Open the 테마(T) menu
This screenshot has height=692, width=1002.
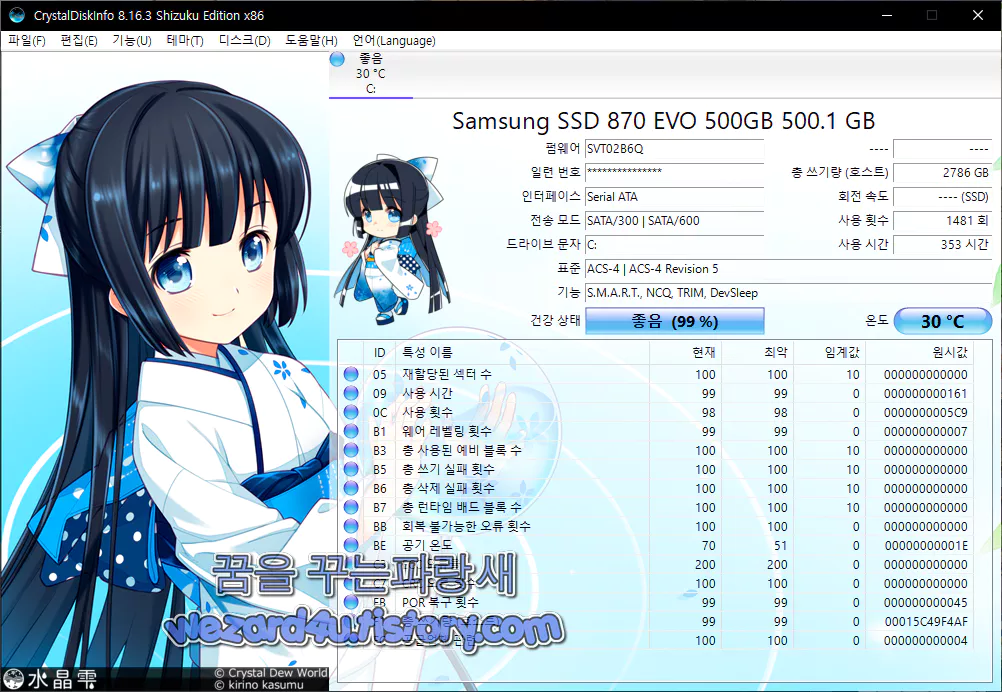coord(185,41)
